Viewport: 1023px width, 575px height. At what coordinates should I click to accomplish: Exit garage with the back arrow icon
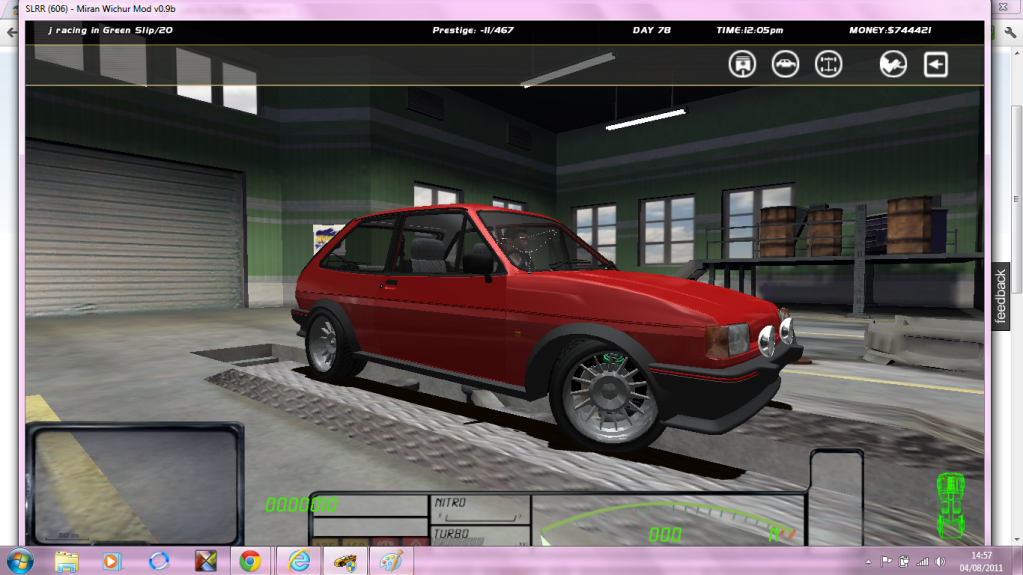pyautogui.click(x=936, y=64)
